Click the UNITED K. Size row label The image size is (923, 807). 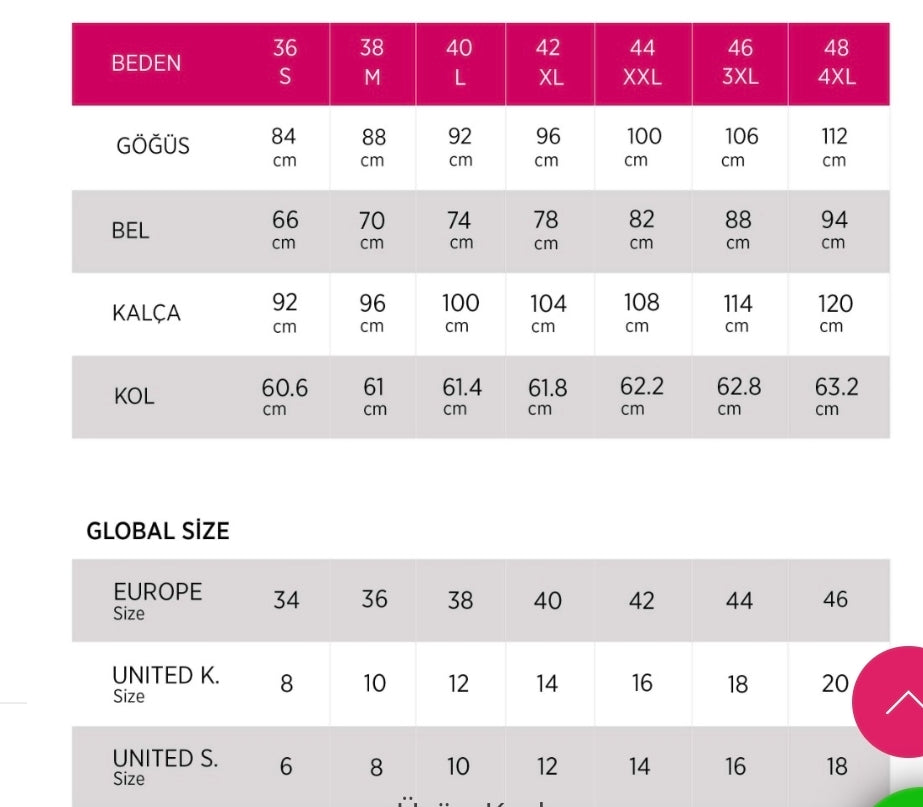point(165,684)
